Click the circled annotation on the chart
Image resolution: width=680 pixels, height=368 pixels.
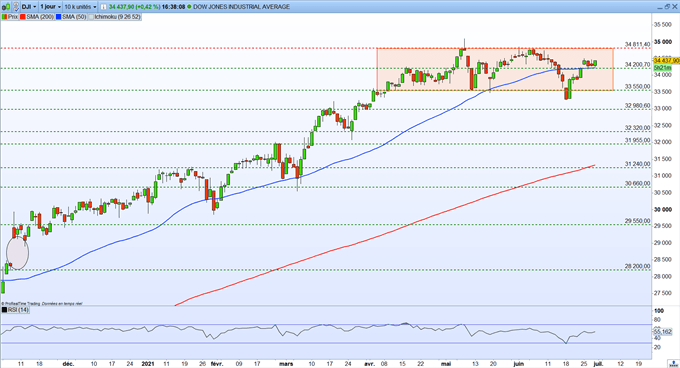(17, 253)
